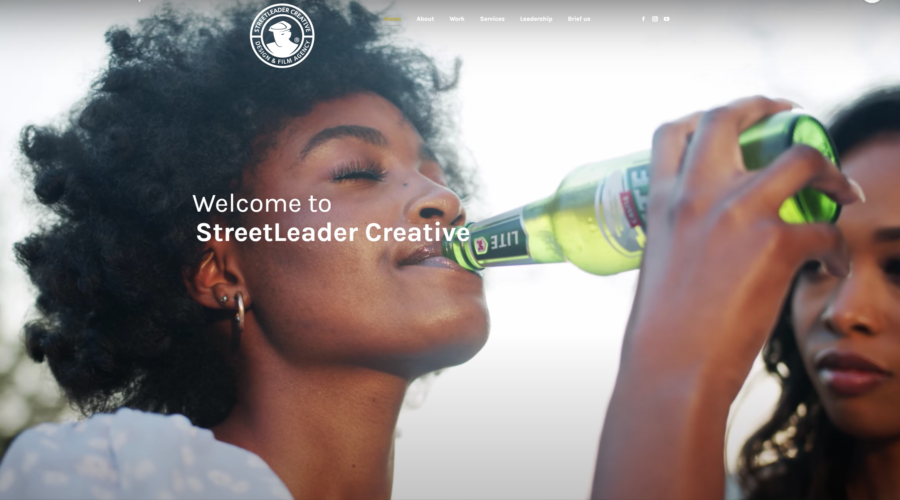Open the About page

[425, 19]
